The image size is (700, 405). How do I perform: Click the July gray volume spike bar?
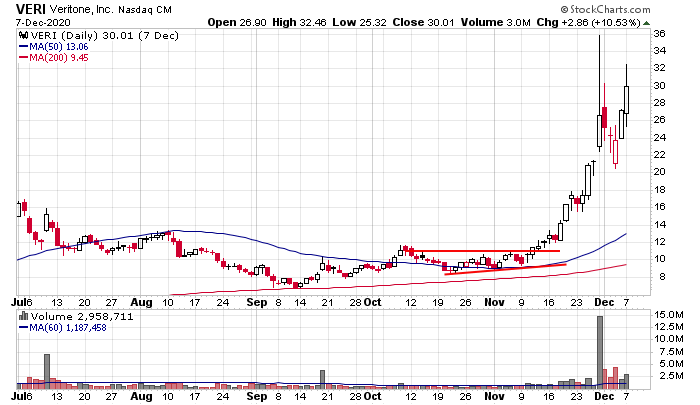[47, 371]
